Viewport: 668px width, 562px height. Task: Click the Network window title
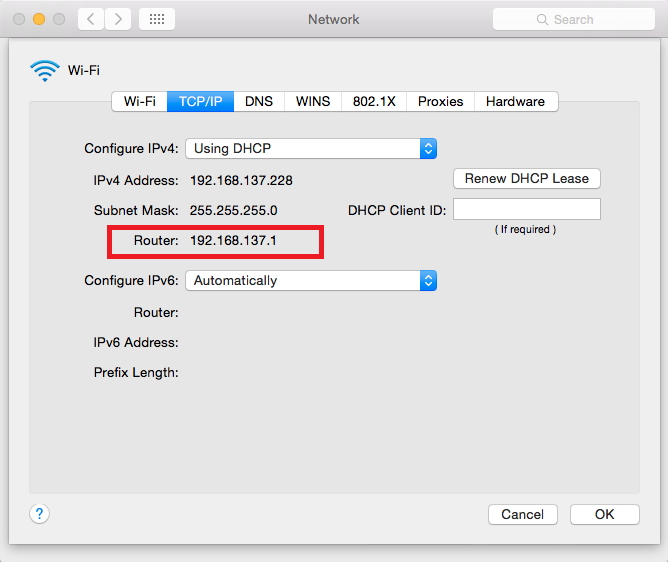pos(334,20)
